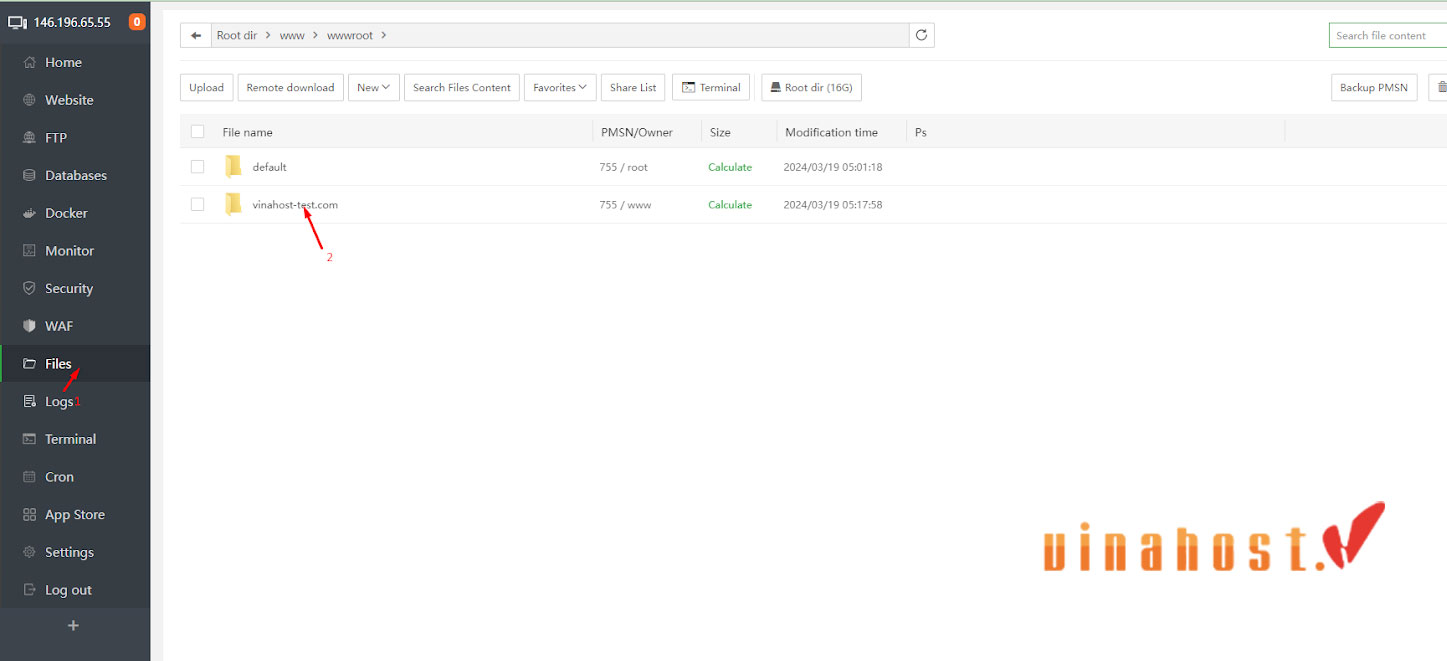This screenshot has width=1447, height=661.
Task: Open the default folder icon
Action: pos(234,167)
